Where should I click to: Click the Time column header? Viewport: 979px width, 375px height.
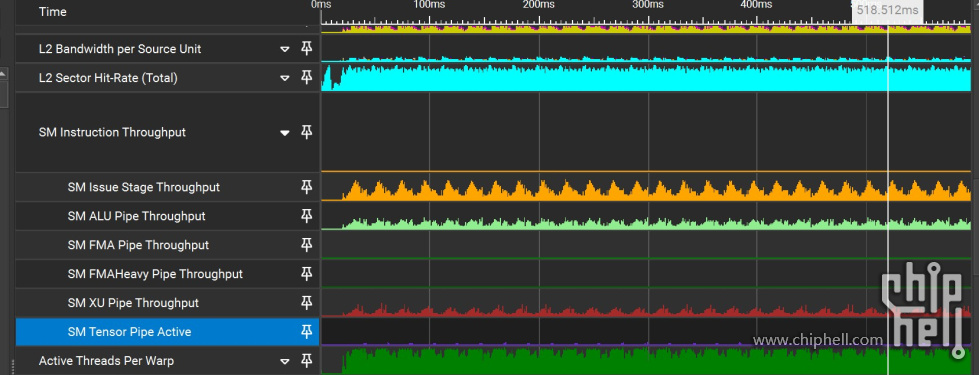click(52, 11)
